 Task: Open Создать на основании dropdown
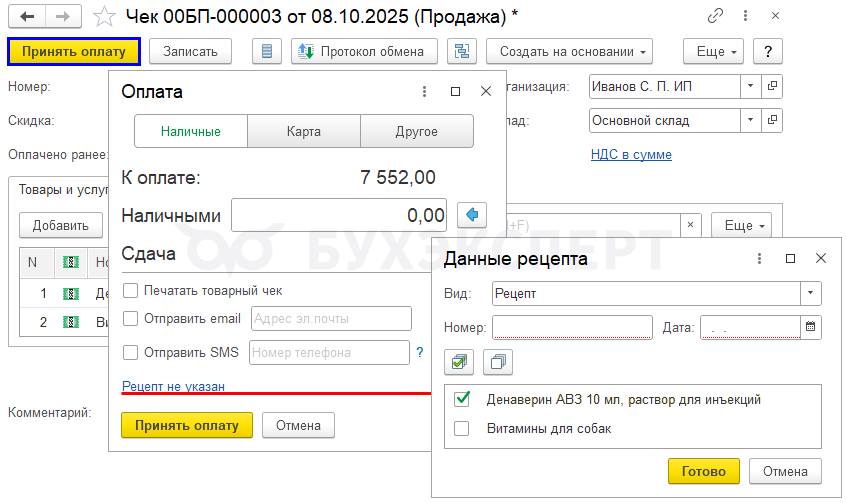(569, 51)
